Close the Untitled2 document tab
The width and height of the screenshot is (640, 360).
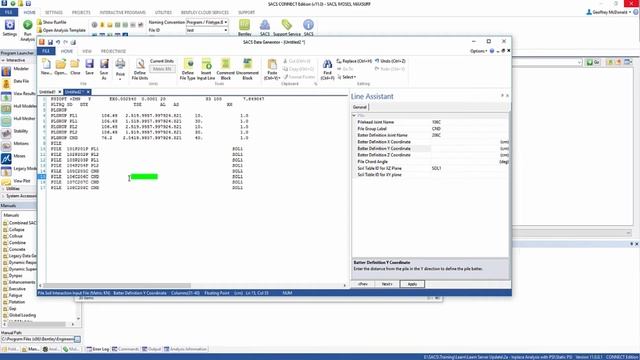88,92
